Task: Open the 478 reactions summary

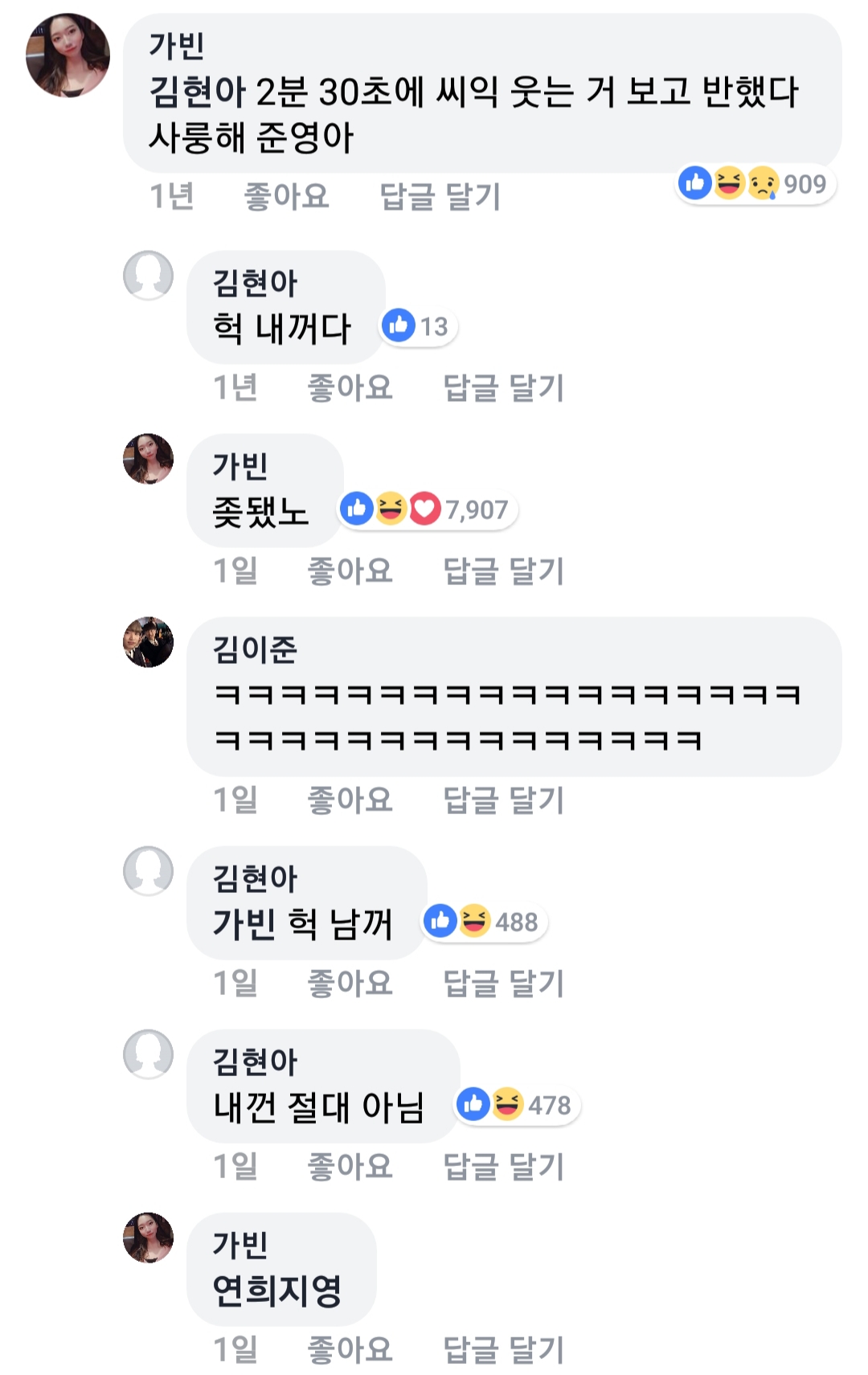Action: click(x=518, y=1105)
